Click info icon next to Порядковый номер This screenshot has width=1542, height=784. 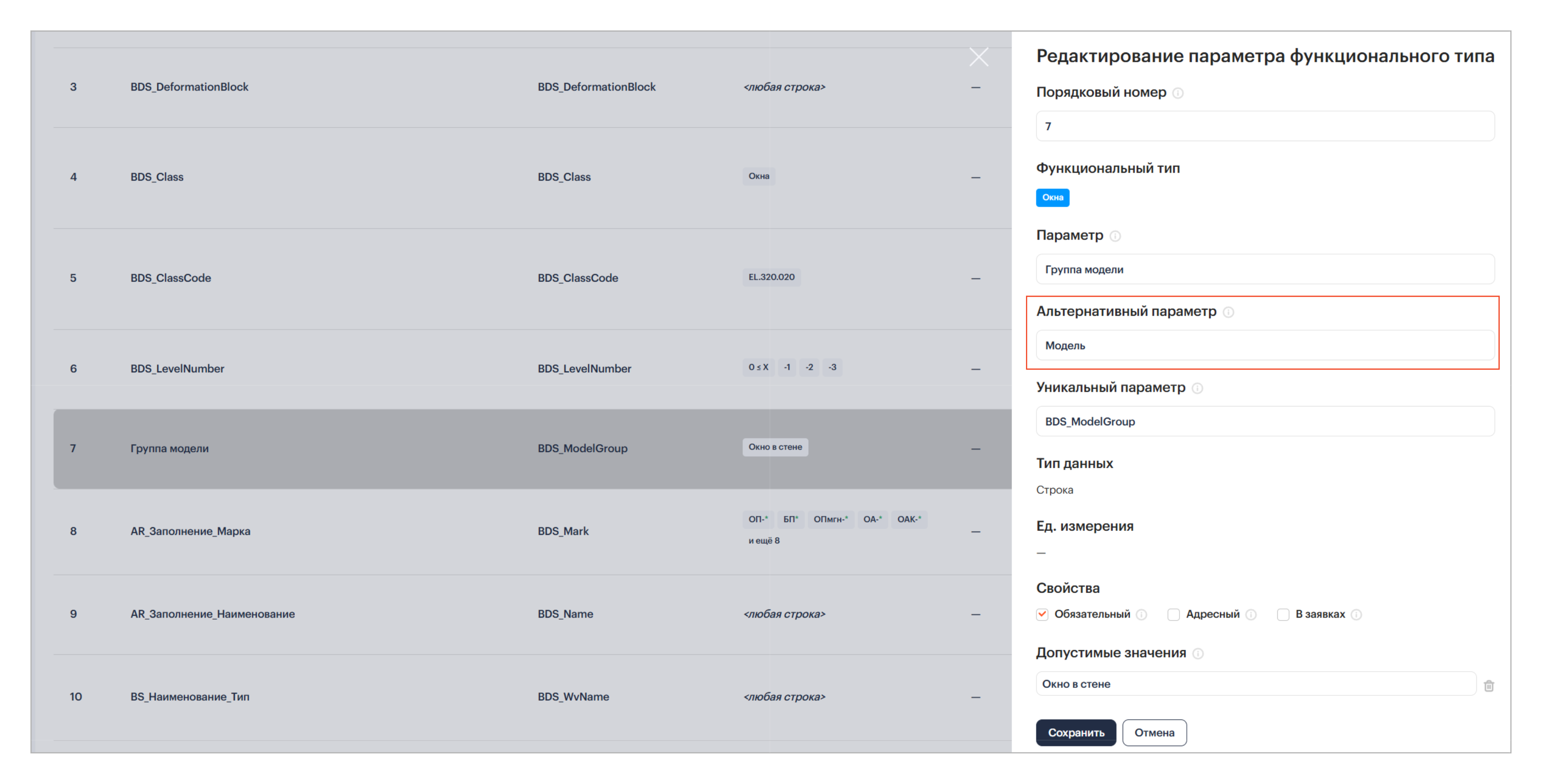(x=1177, y=93)
